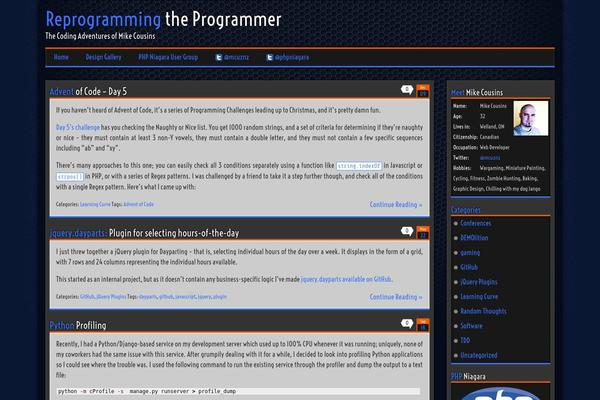Screen dimensions: 600x400
Task: Continue Reading the jquery.dayparts post
Action: click(396, 297)
